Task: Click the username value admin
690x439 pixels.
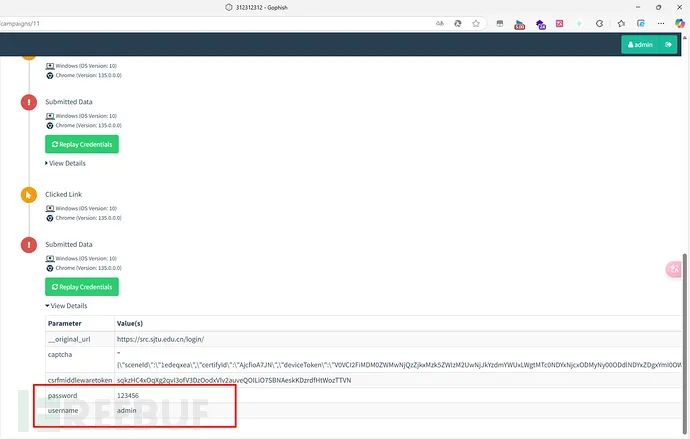Action: click(x=126, y=410)
